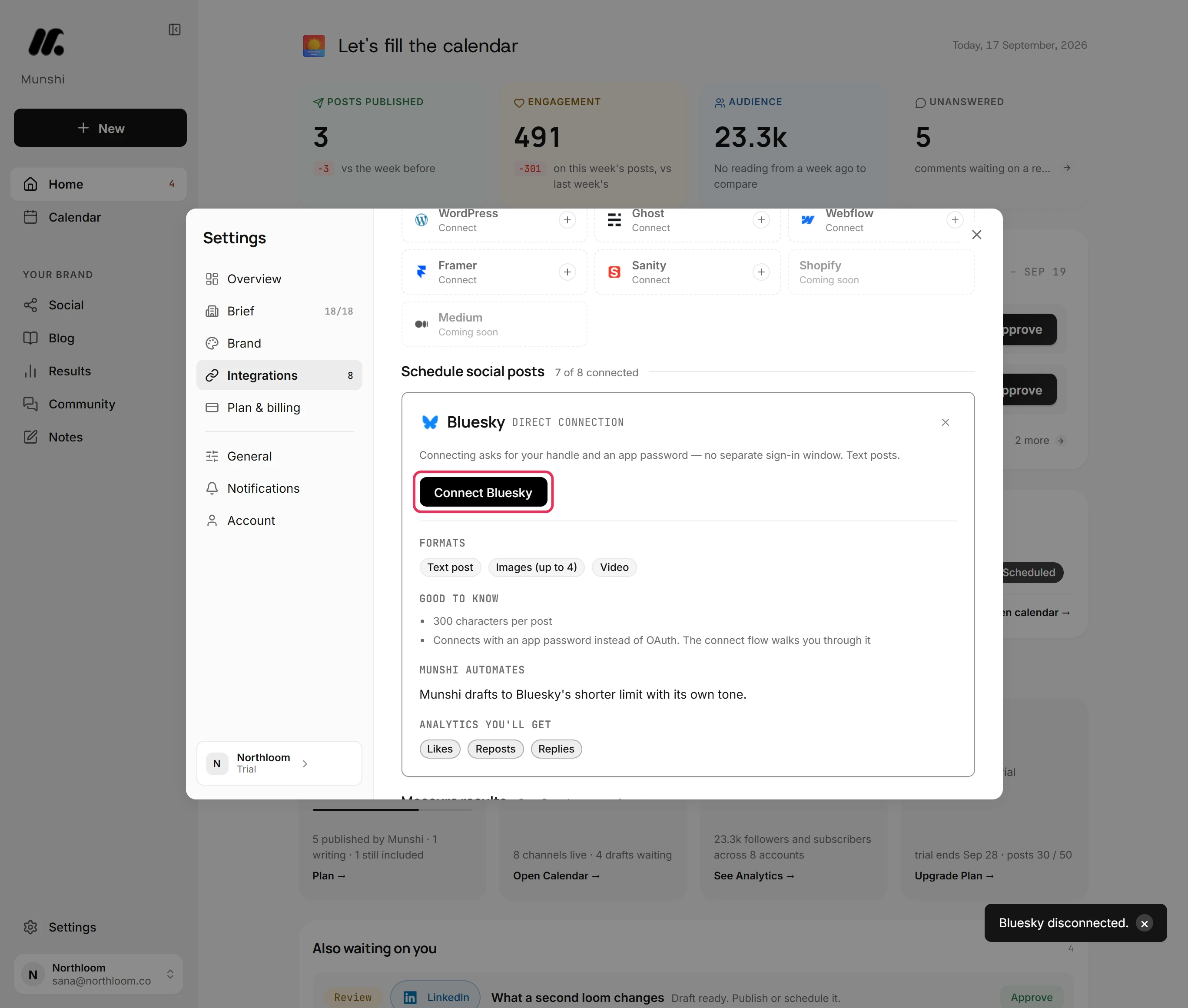Open Social in the sidebar
This screenshot has width=1188, height=1008.
click(x=99, y=305)
